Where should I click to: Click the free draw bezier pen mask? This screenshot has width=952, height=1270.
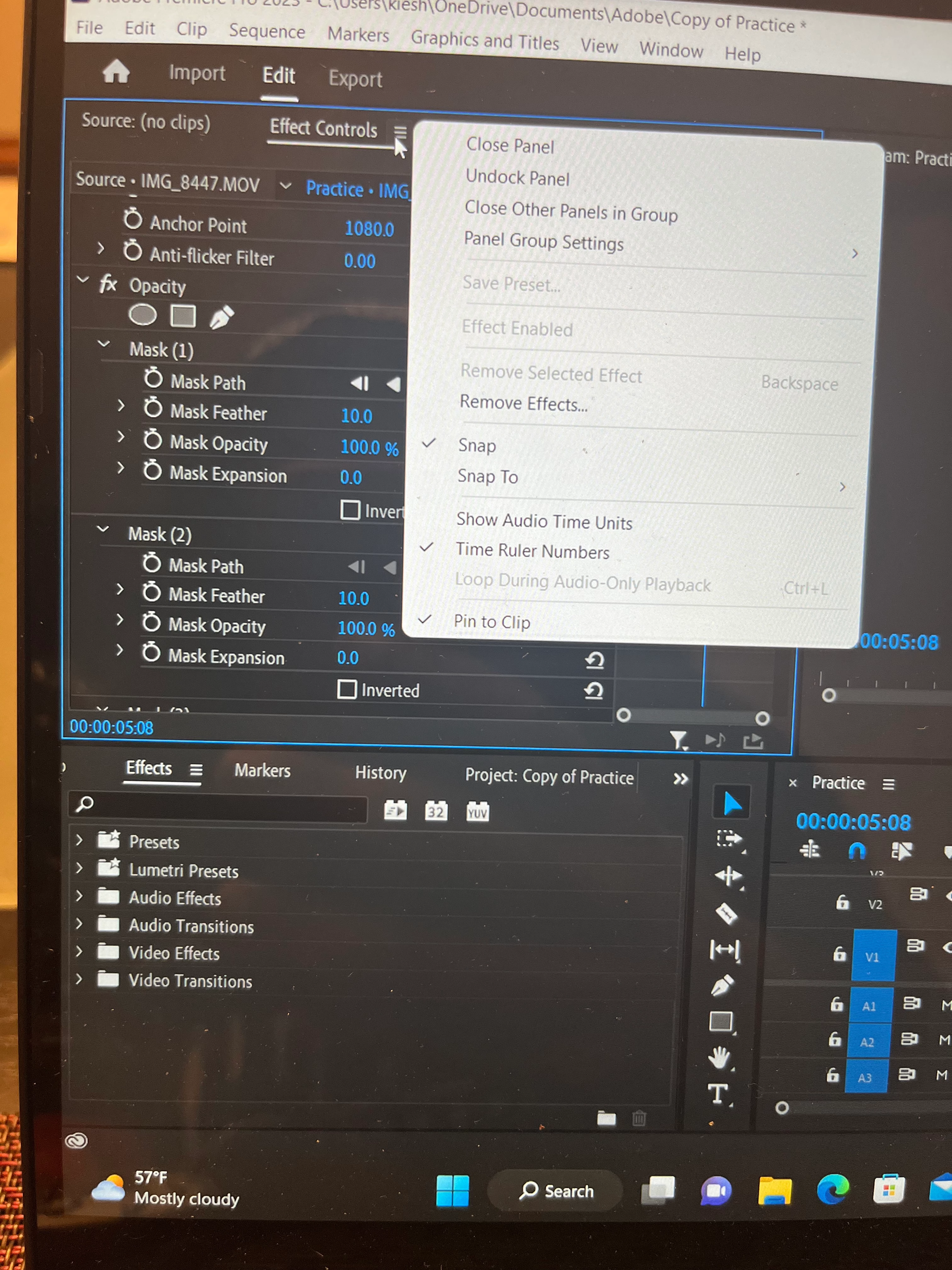(222, 317)
